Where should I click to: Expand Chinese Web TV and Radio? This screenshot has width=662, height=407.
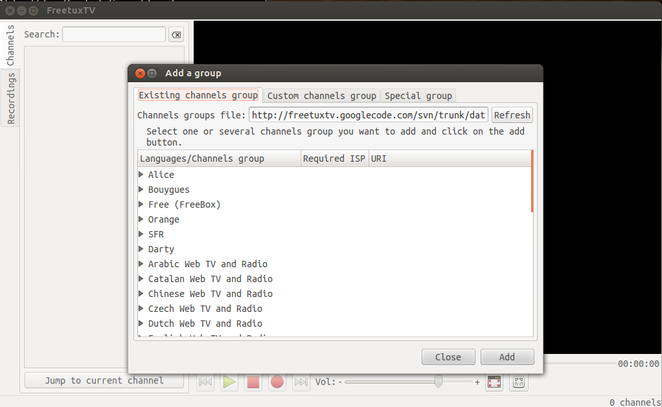[x=141, y=293]
